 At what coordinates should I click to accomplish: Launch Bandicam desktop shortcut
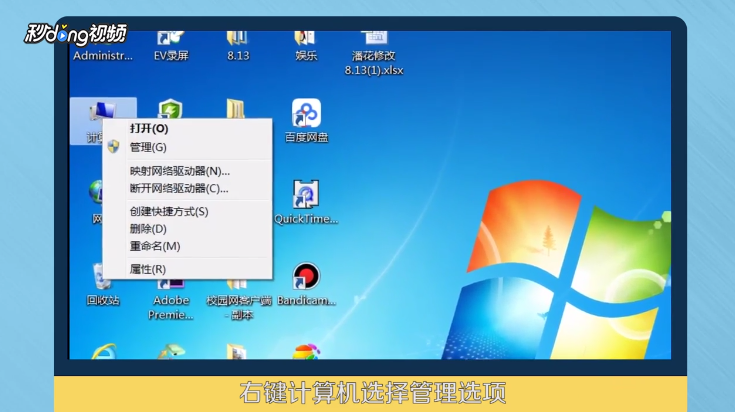coord(306,284)
